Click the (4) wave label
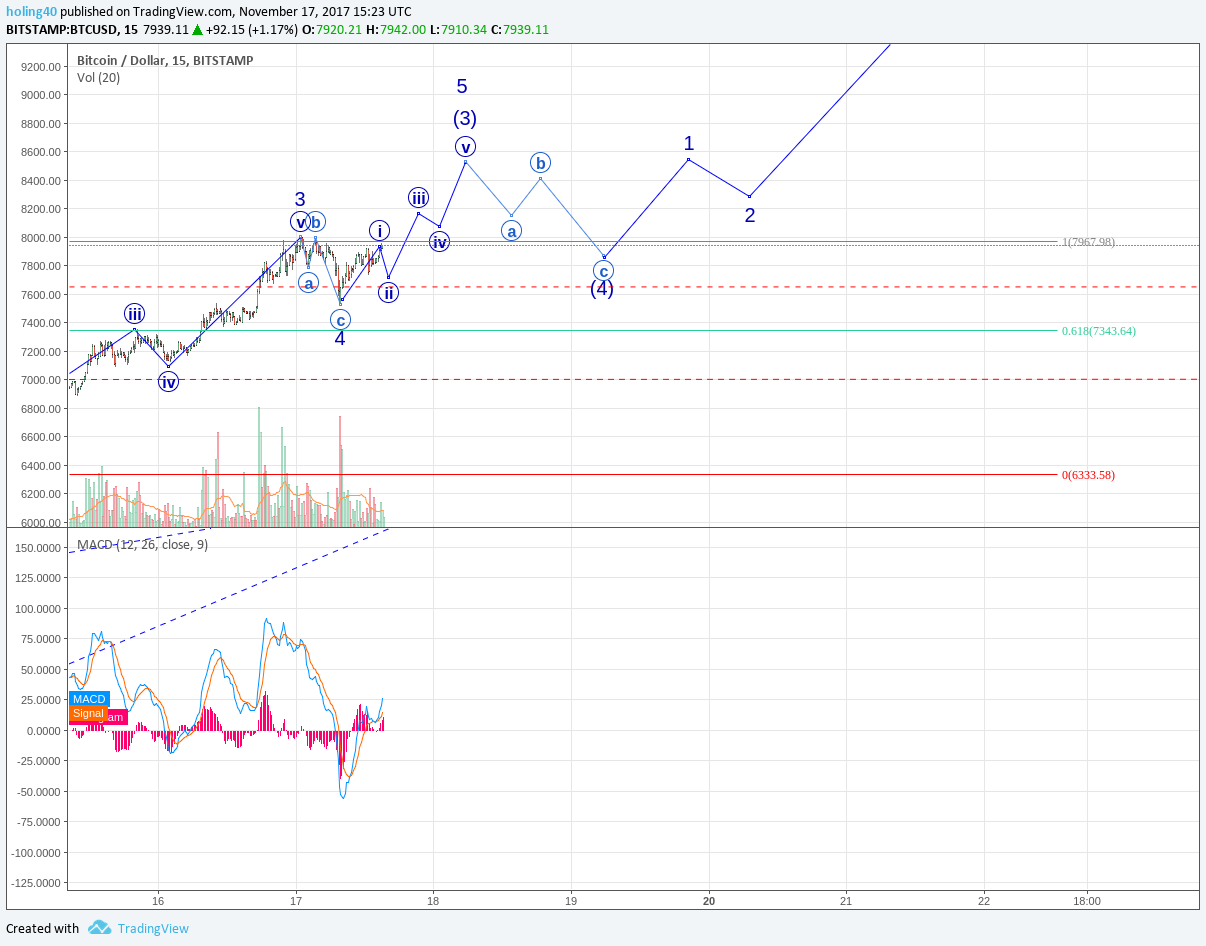This screenshot has width=1206, height=946. pos(601,289)
